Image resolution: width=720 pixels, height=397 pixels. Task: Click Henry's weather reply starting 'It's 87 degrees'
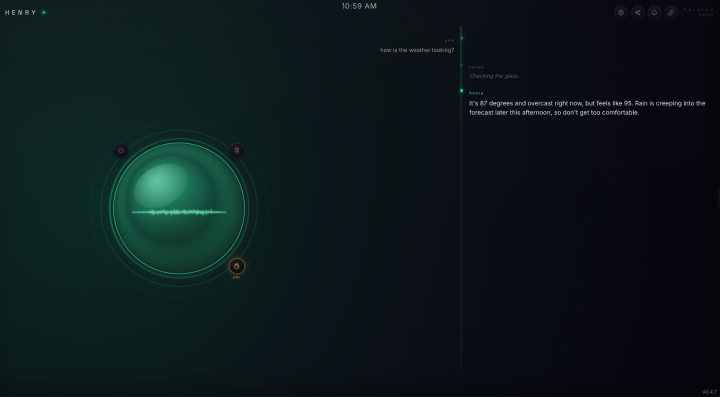(x=587, y=108)
